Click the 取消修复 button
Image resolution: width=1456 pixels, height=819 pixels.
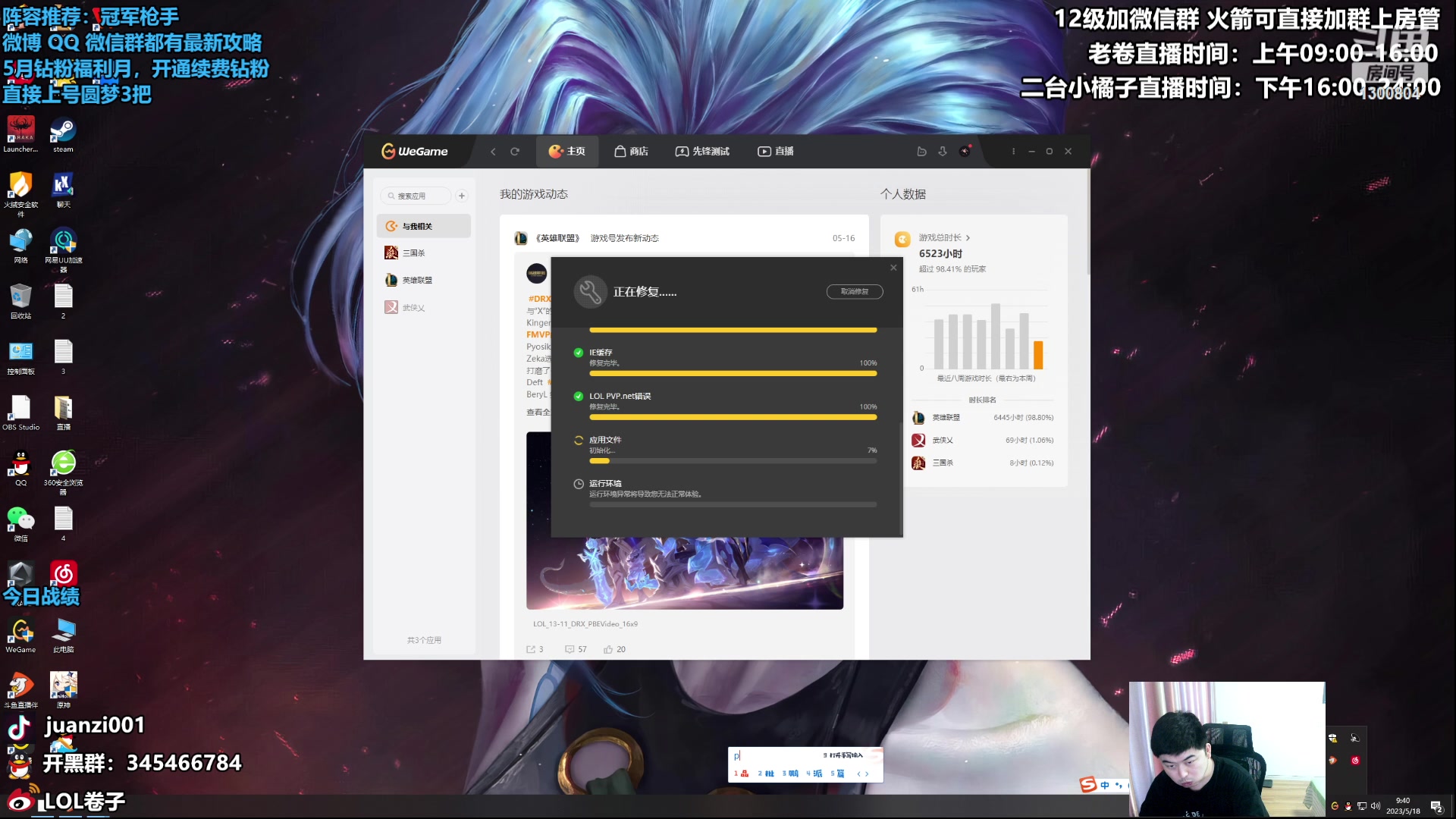point(854,292)
